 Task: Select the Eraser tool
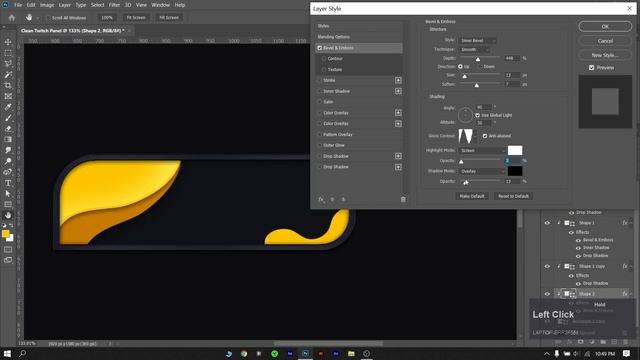point(8,129)
